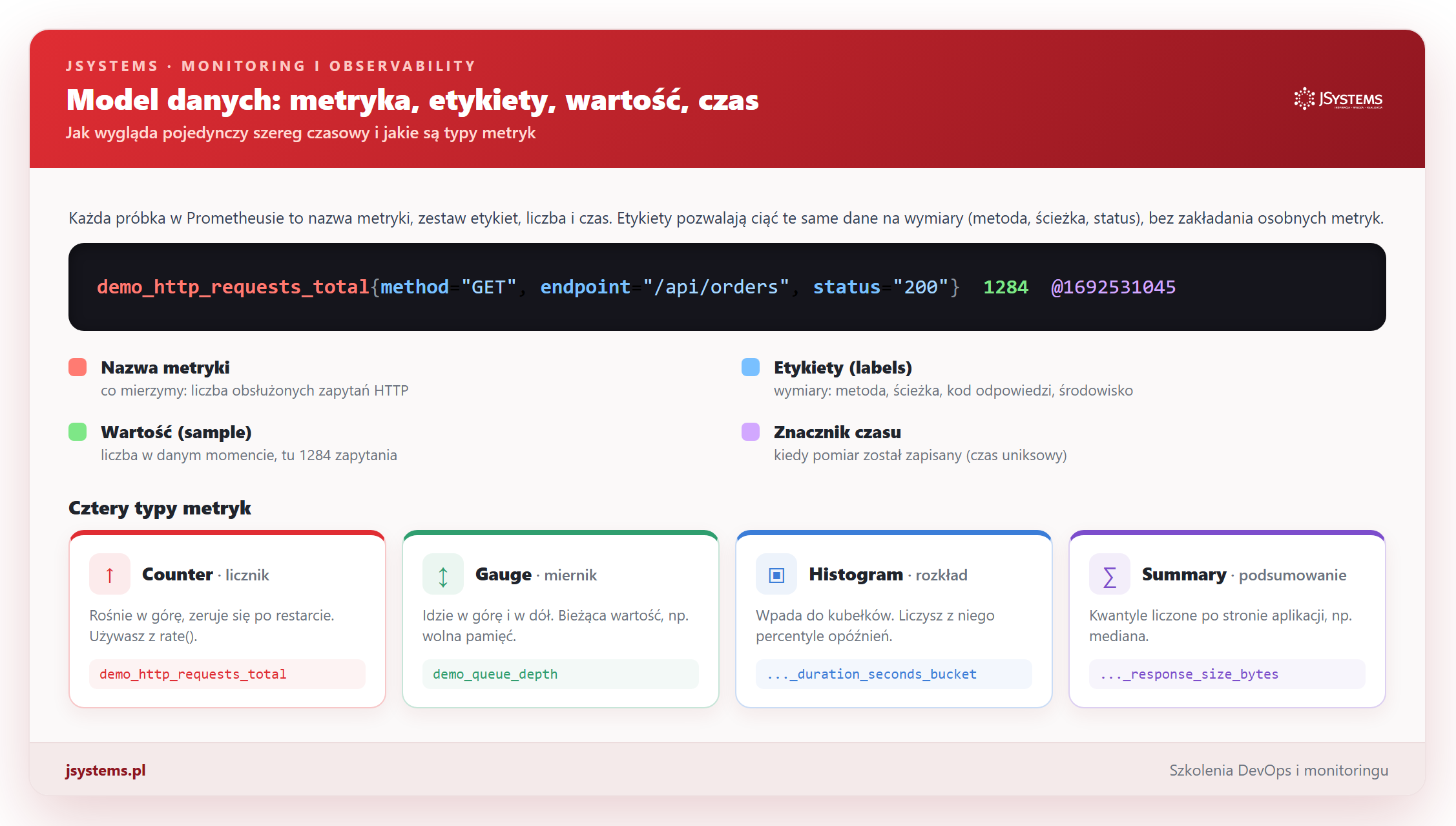This screenshot has width=1456, height=826.
Task: Click the "Nazwa metryki" legend heading
Action: (x=165, y=368)
